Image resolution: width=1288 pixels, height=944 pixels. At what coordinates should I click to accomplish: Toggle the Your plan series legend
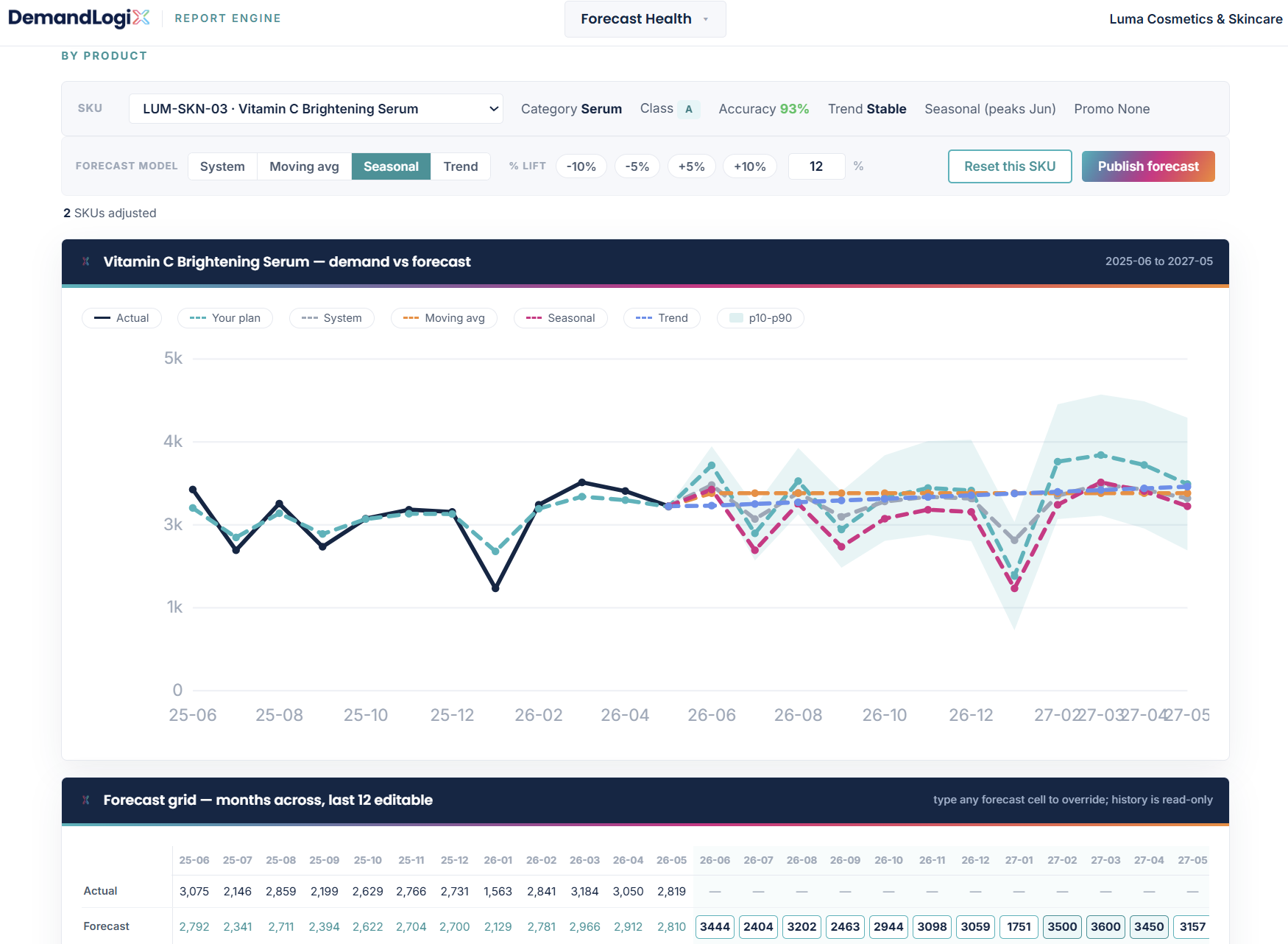pyautogui.click(x=225, y=318)
